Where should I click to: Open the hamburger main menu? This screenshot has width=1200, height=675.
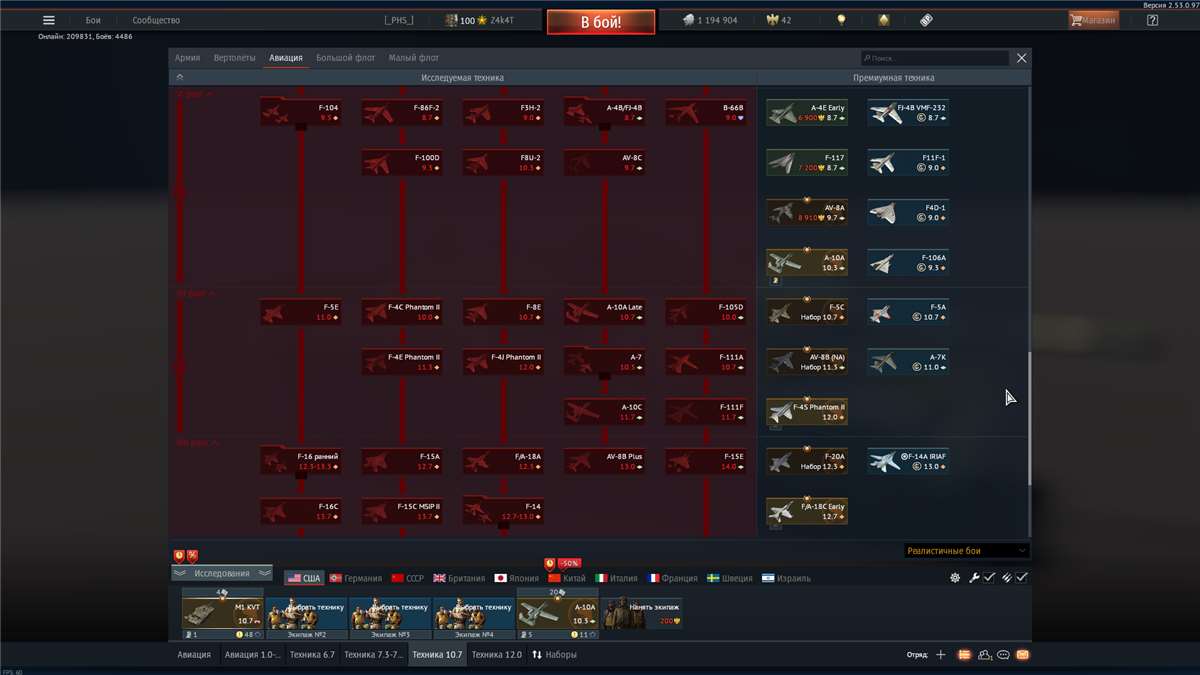47,18
